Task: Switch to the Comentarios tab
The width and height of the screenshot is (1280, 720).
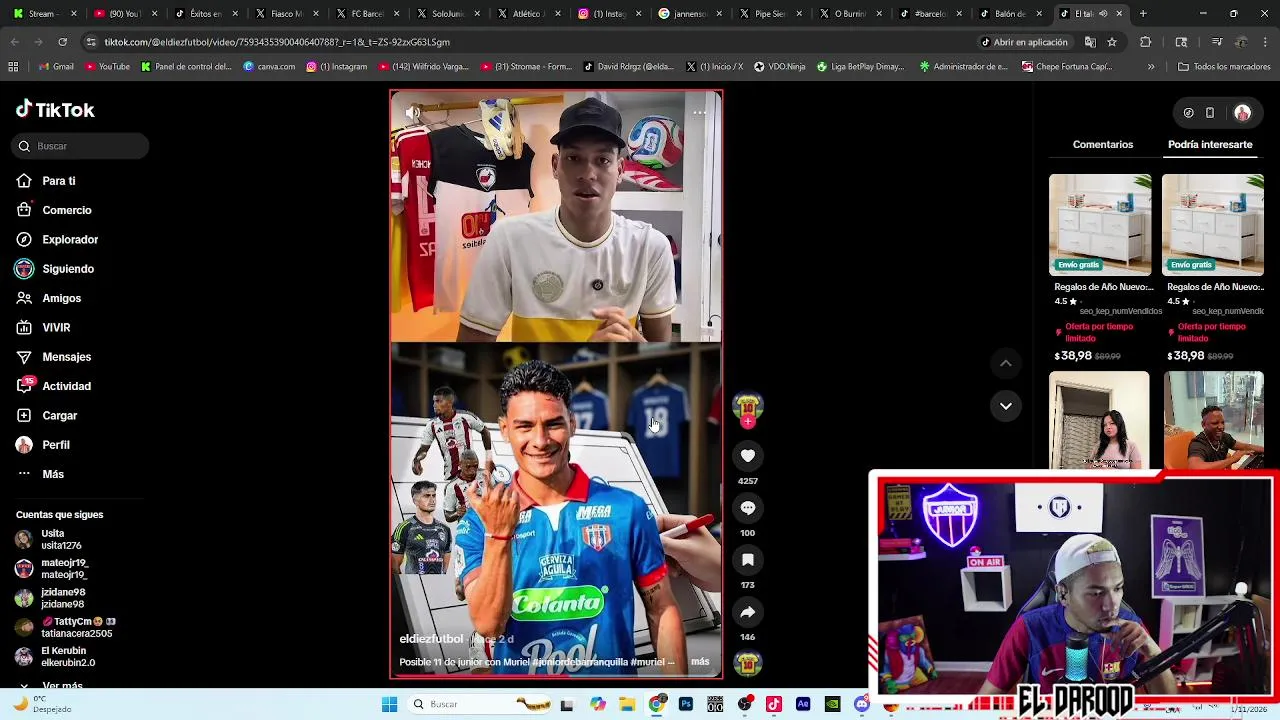Action: 1102,145
